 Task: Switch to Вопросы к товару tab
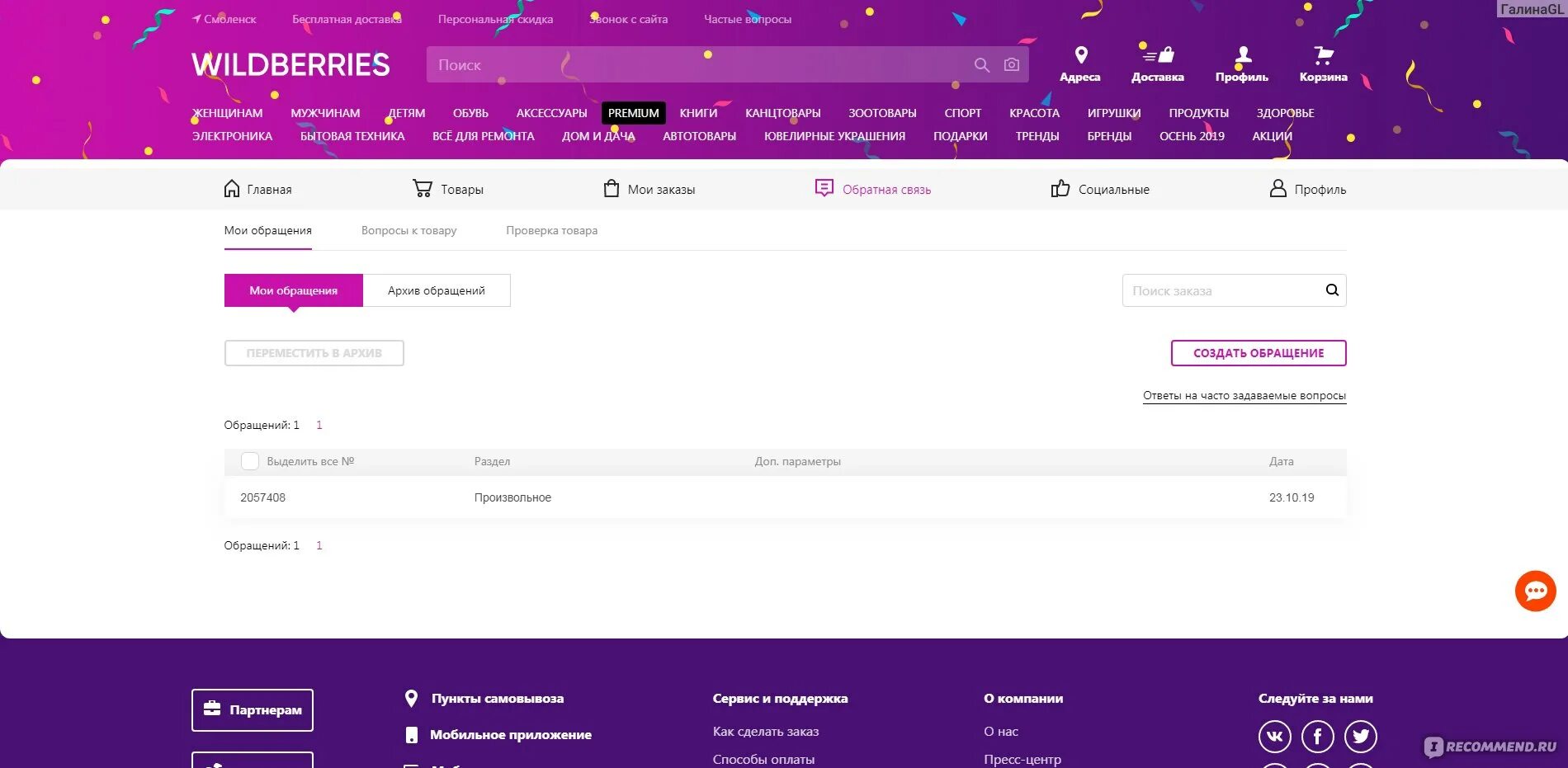coord(409,230)
